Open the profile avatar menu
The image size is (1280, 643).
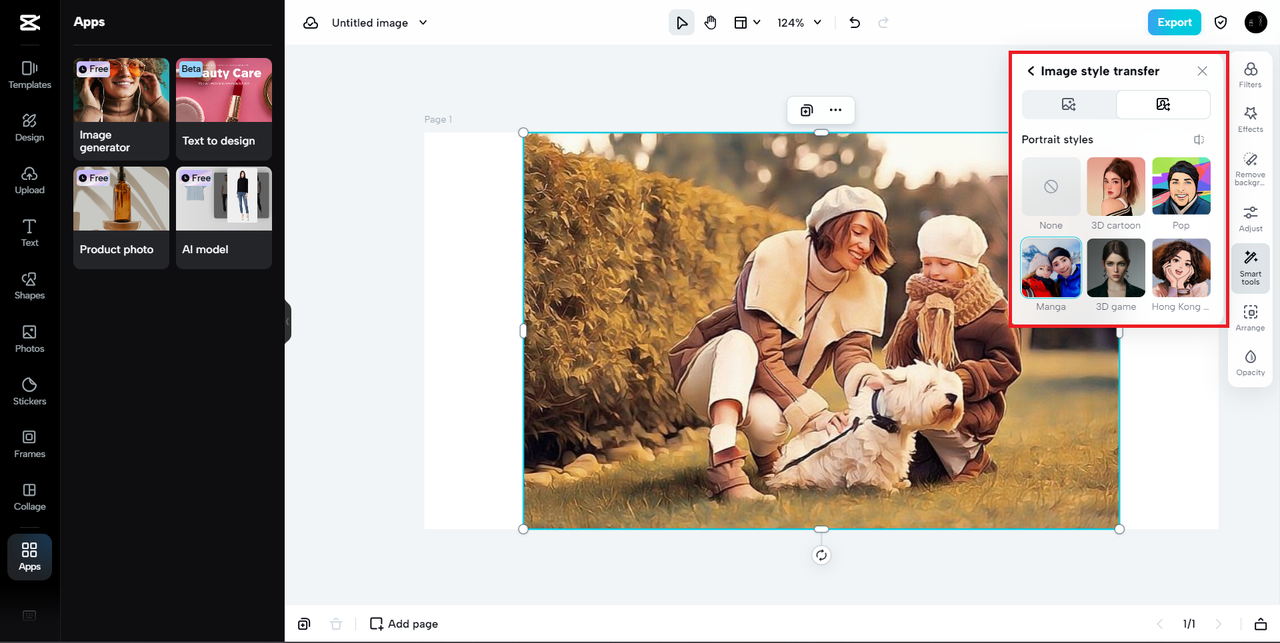tap(1255, 22)
